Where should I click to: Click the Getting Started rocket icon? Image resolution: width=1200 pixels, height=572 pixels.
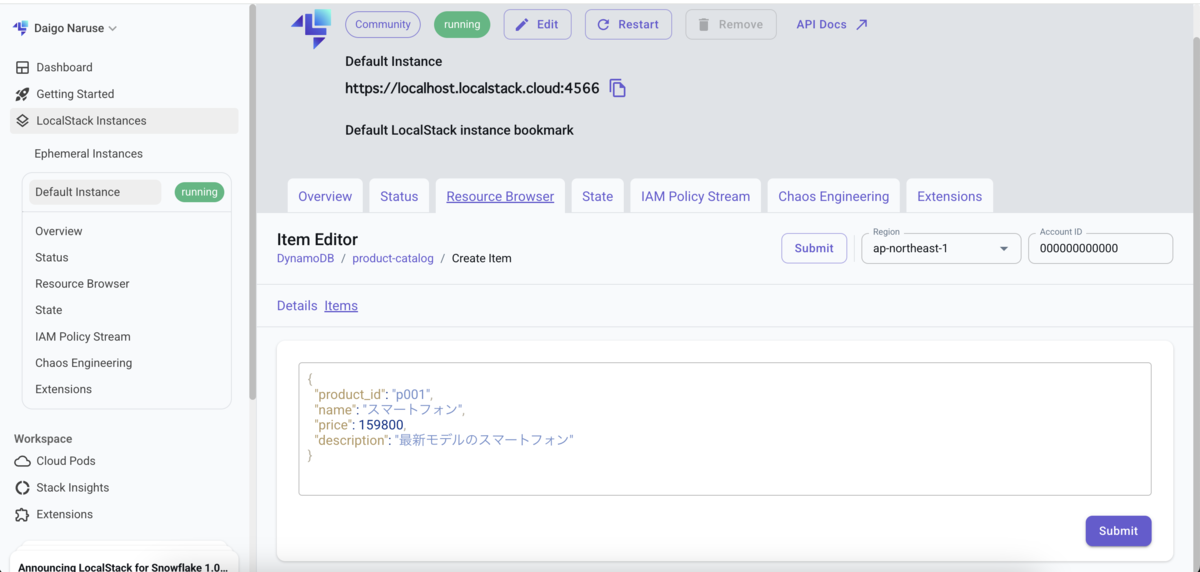click(22, 94)
